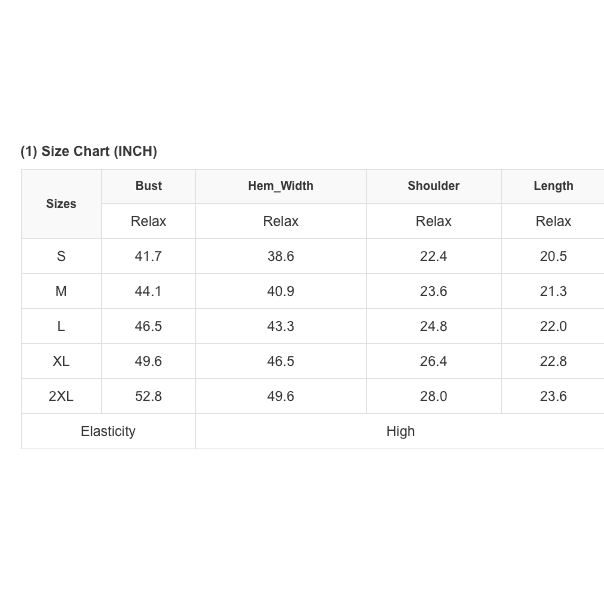Select the S size row label

pos(61,256)
